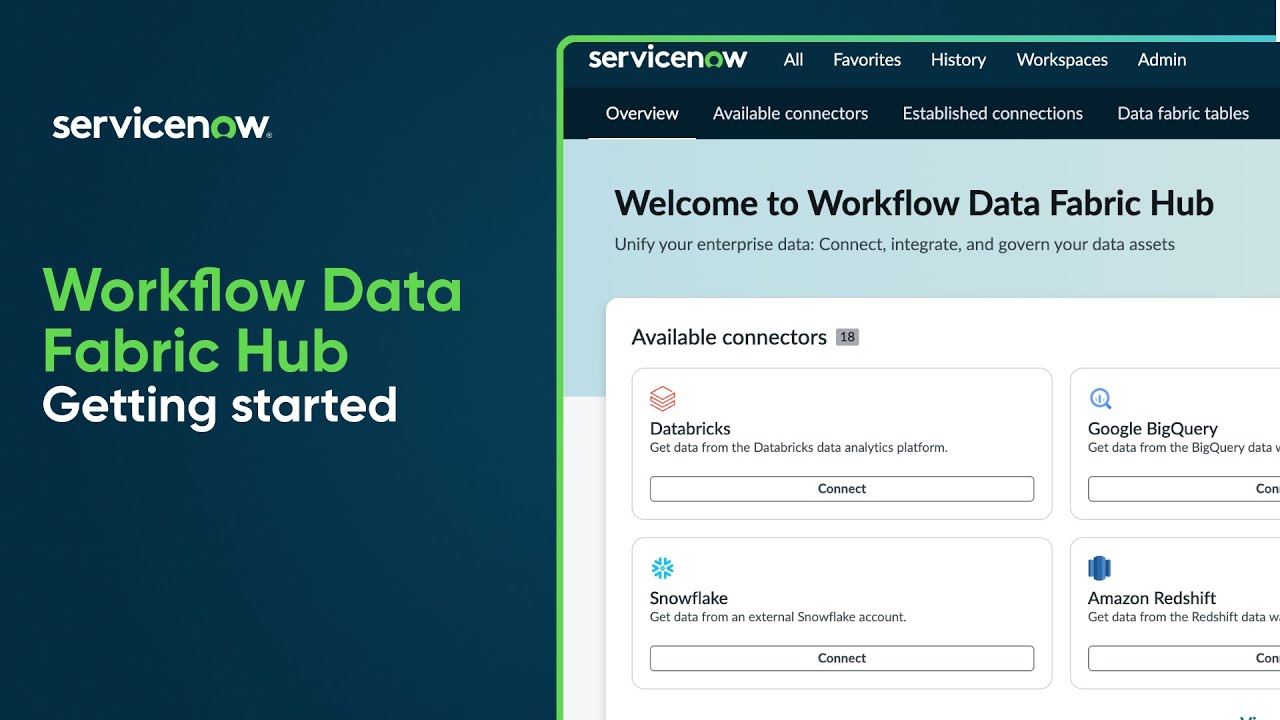Open the Established connections tab

[x=992, y=113]
